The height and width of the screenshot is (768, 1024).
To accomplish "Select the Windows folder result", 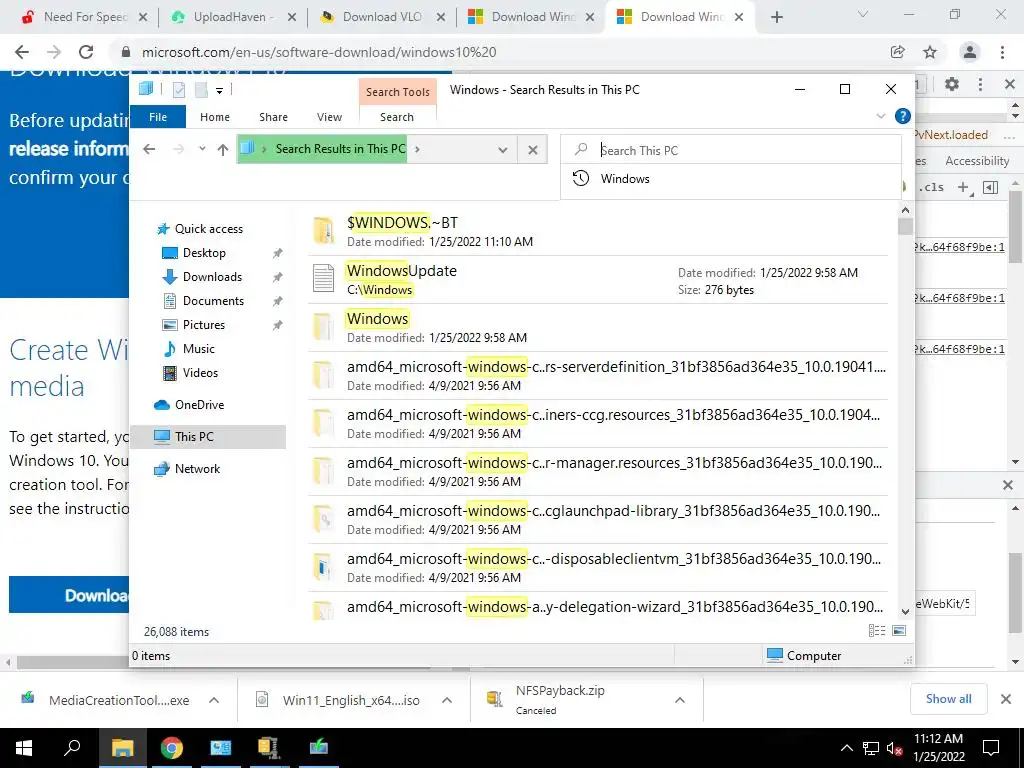I will (598, 327).
